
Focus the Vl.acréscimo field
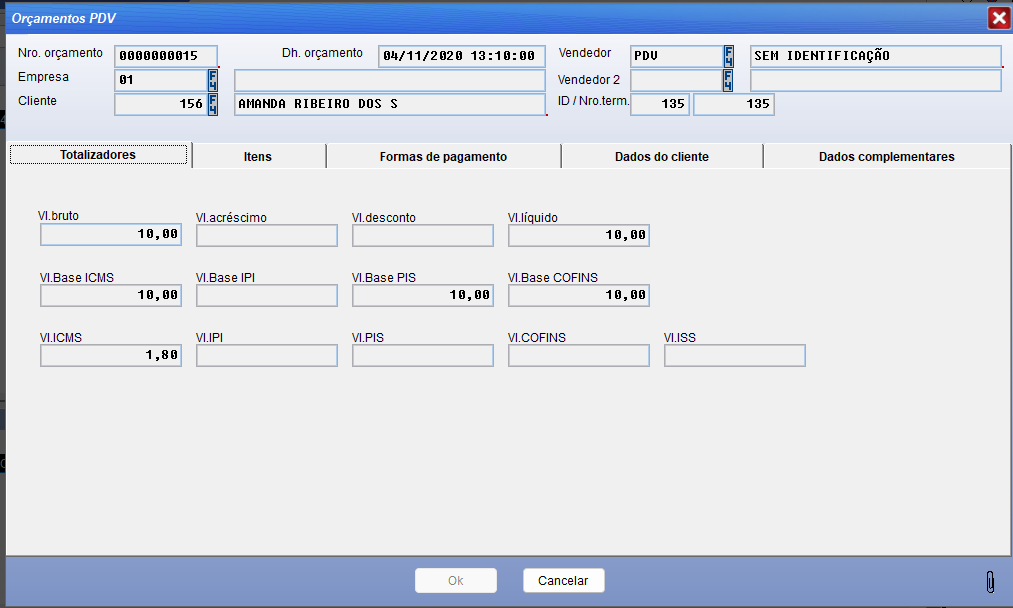click(267, 235)
